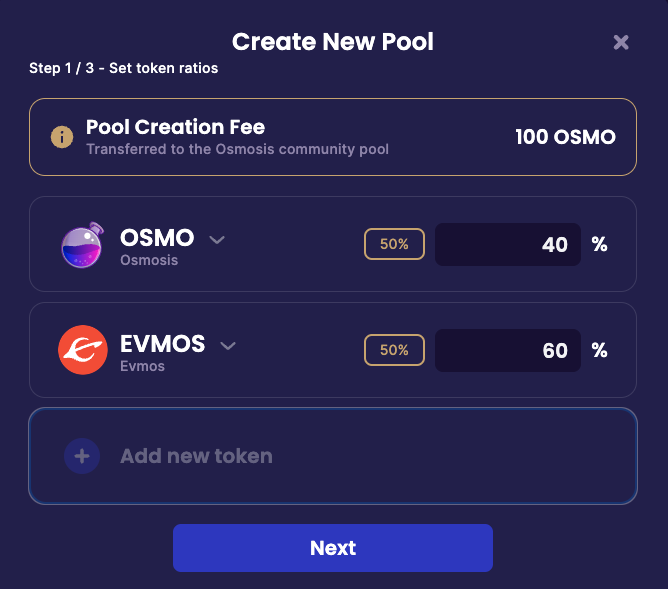Close the Create New Pool dialog
668x589 pixels.
(621, 42)
